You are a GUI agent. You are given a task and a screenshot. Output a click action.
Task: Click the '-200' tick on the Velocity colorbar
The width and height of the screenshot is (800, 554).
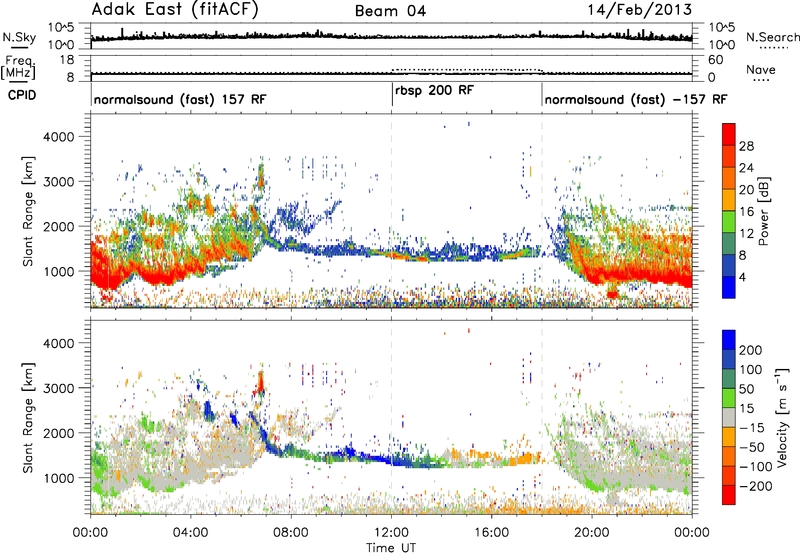[755, 486]
